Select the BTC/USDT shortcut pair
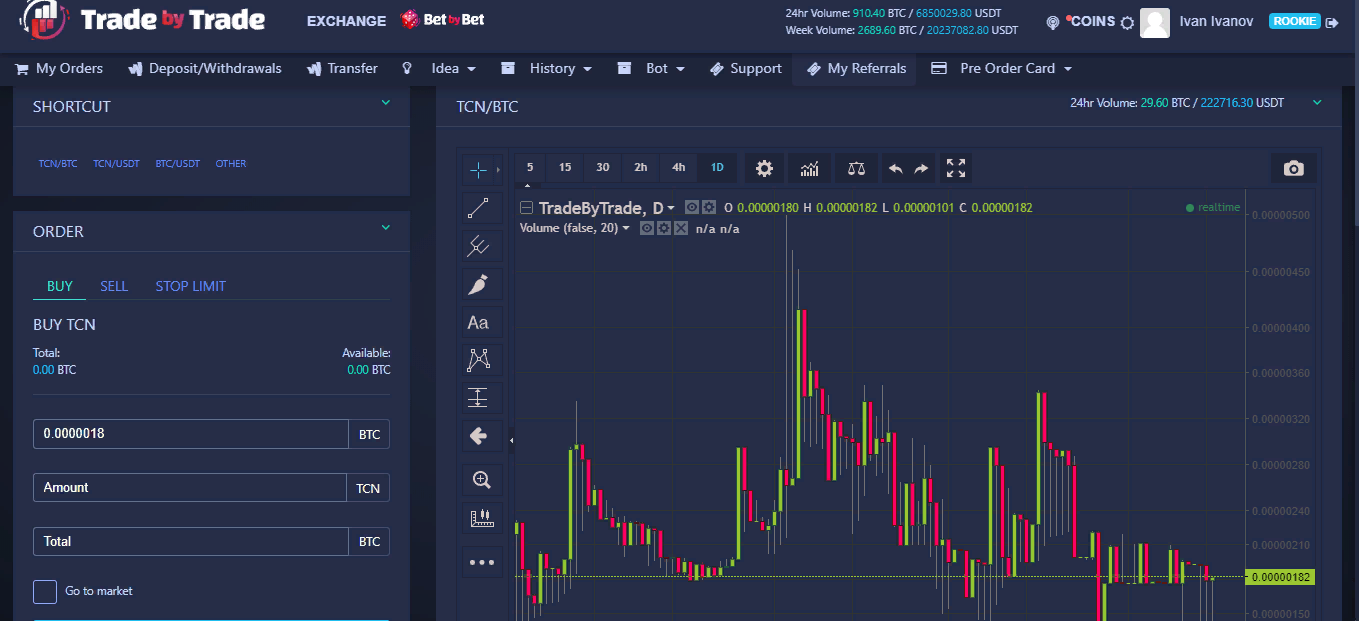The width and height of the screenshot is (1359, 621). tap(177, 163)
